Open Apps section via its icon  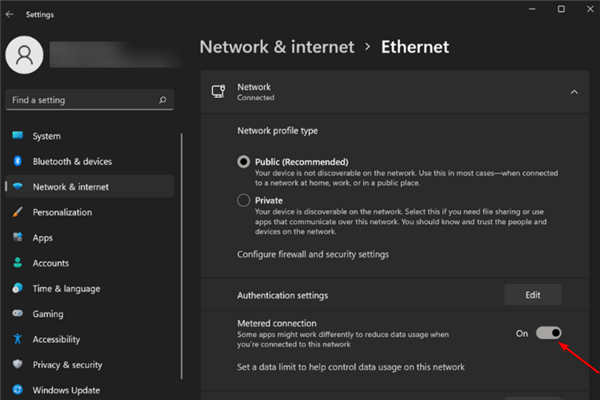[x=17, y=238]
